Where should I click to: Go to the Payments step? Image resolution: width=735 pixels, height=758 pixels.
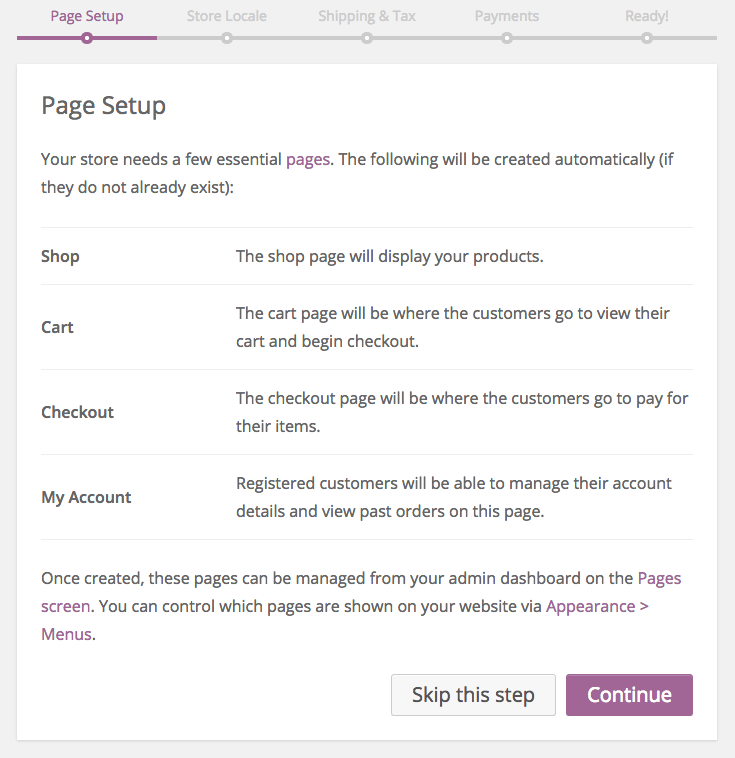[507, 16]
